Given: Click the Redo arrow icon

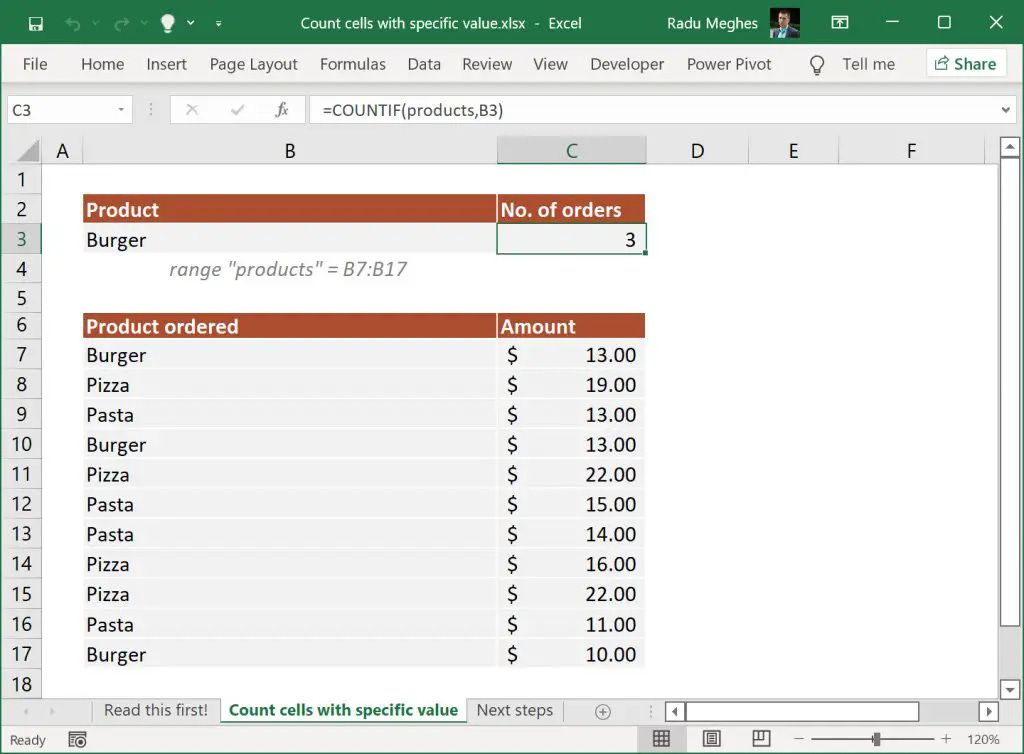Looking at the screenshot, I should click(121, 24).
